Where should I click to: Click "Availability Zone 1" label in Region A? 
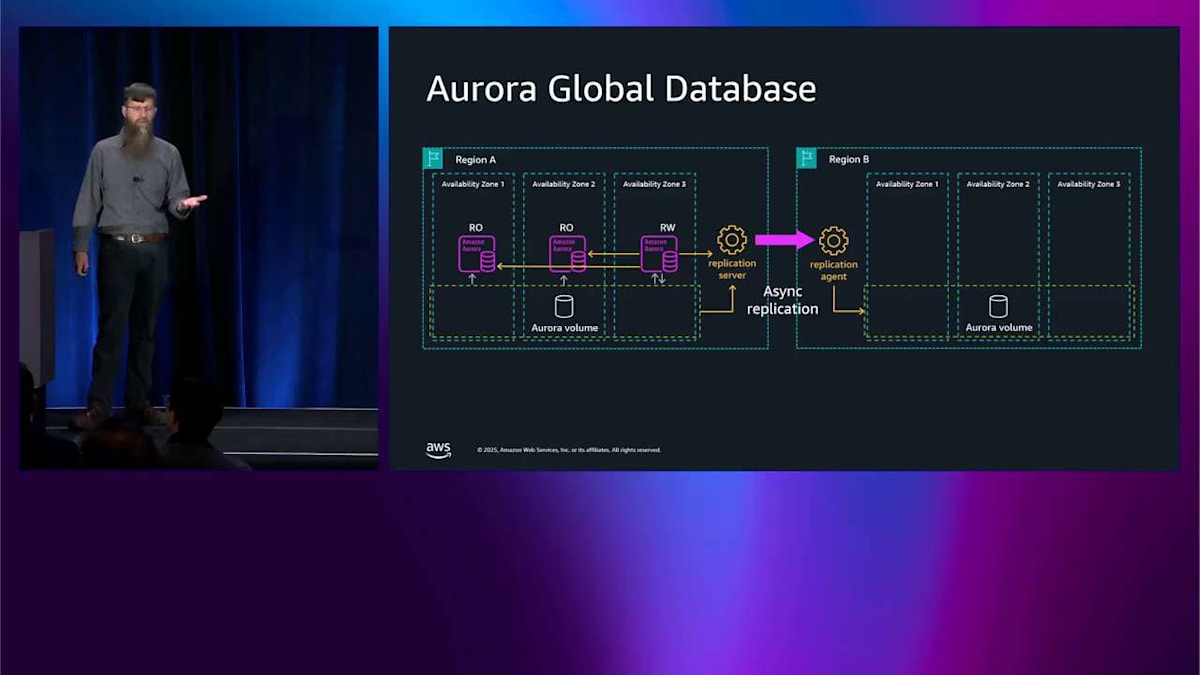click(x=473, y=184)
